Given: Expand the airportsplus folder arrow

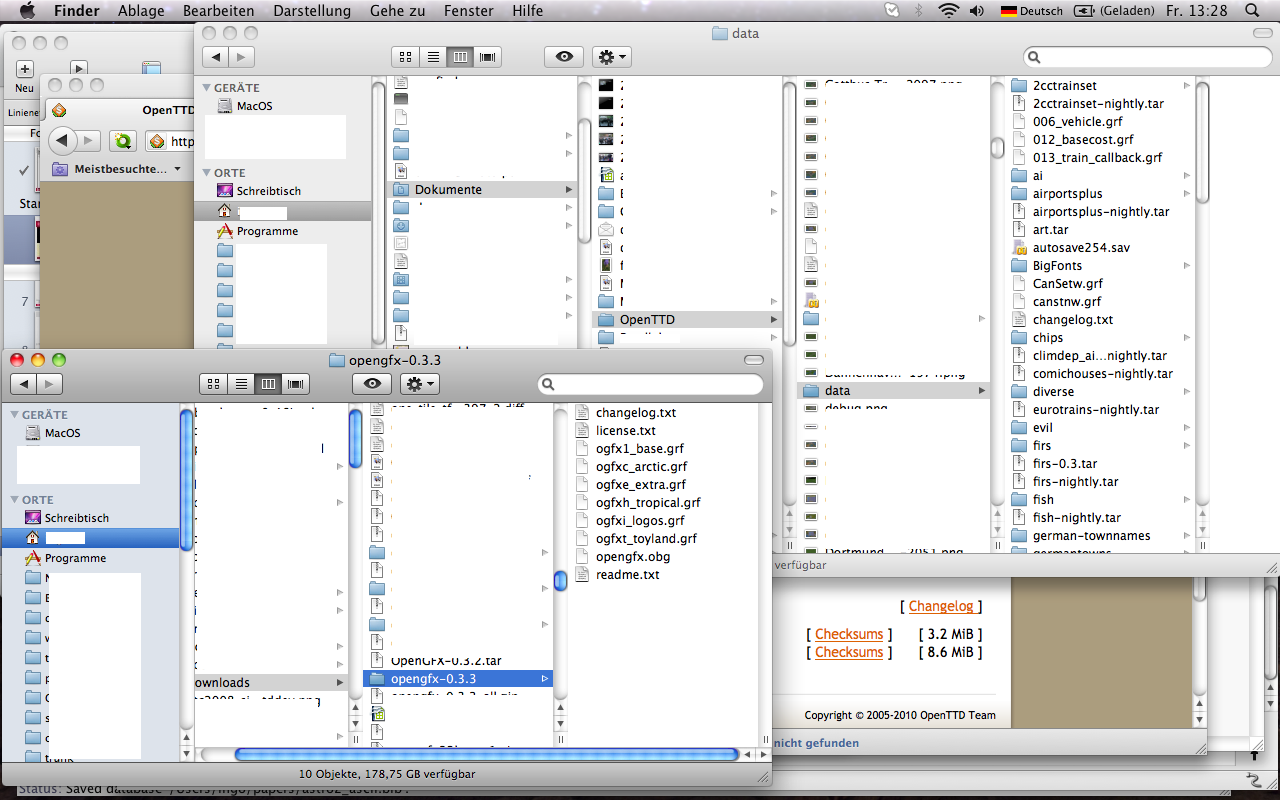Looking at the screenshot, I should tap(1187, 194).
